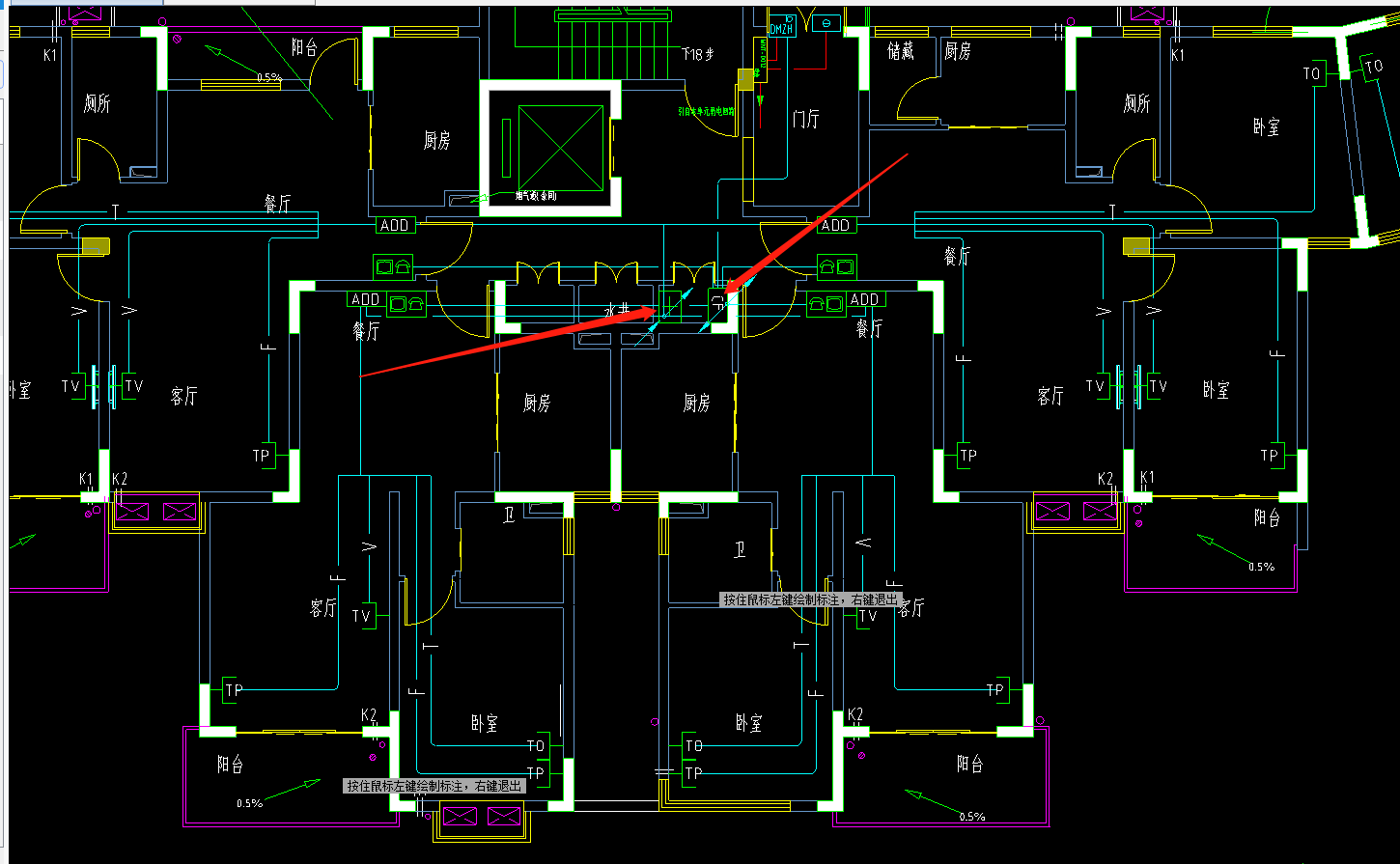Image resolution: width=1400 pixels, height=864 pixels.
Task: Click the magenta air conditioner symbols at bottom center
Action: click(480, 818)
